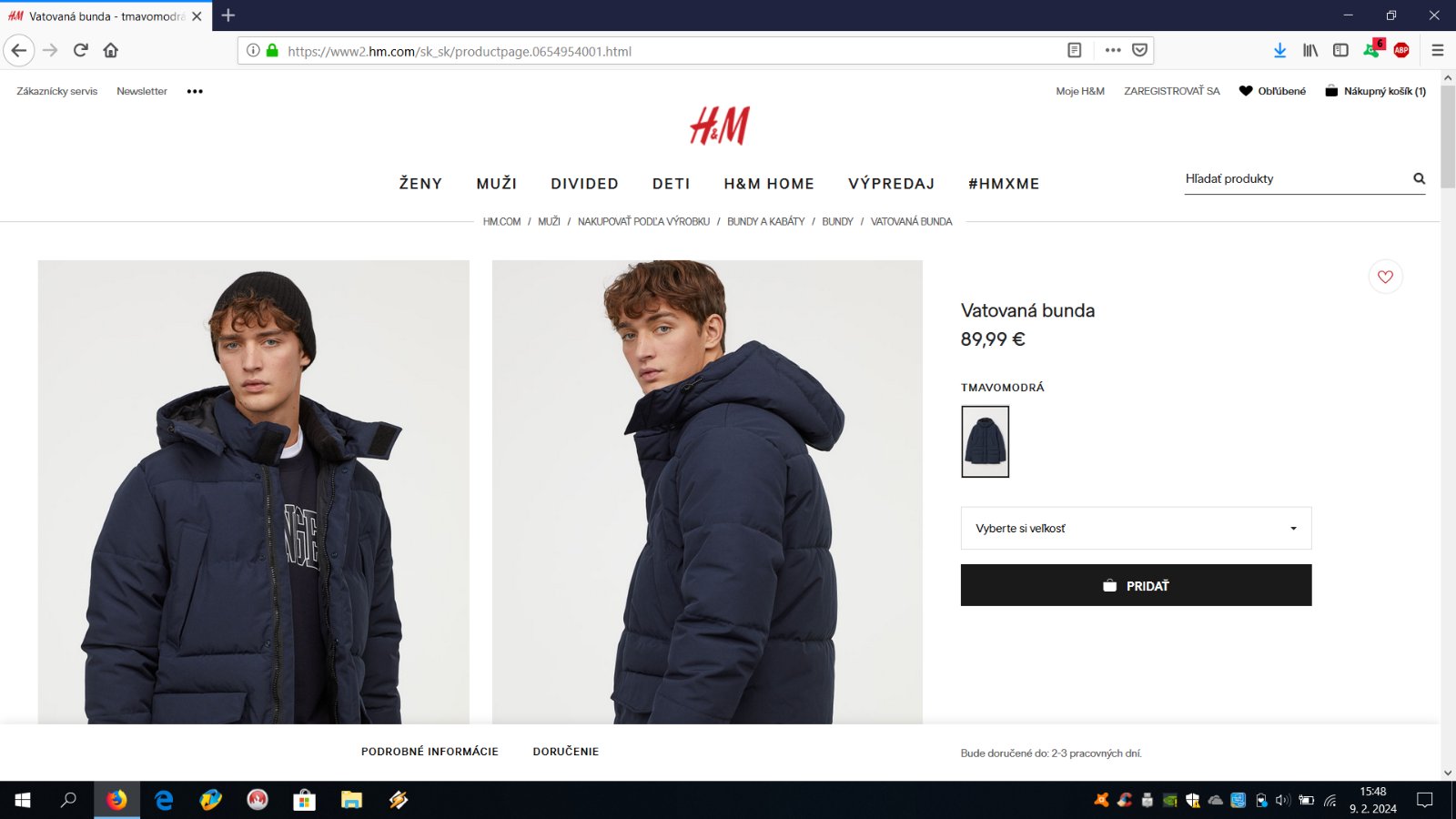Screen dimensions: 1456x819
Task: Open PODROBNÉ INFORMÁCIE section
Action: click(430, 752)
